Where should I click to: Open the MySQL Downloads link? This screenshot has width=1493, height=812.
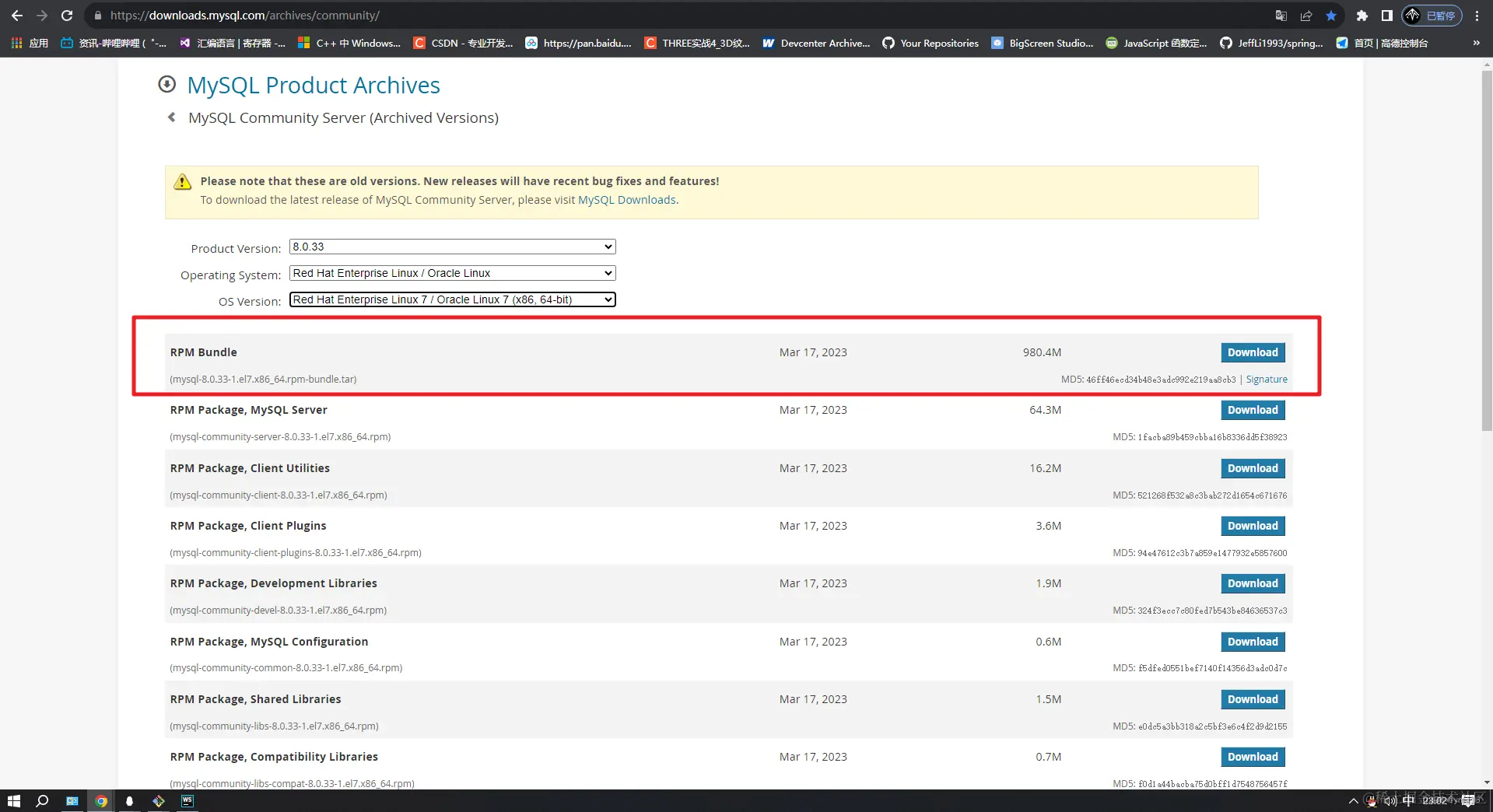click(626, 200)
